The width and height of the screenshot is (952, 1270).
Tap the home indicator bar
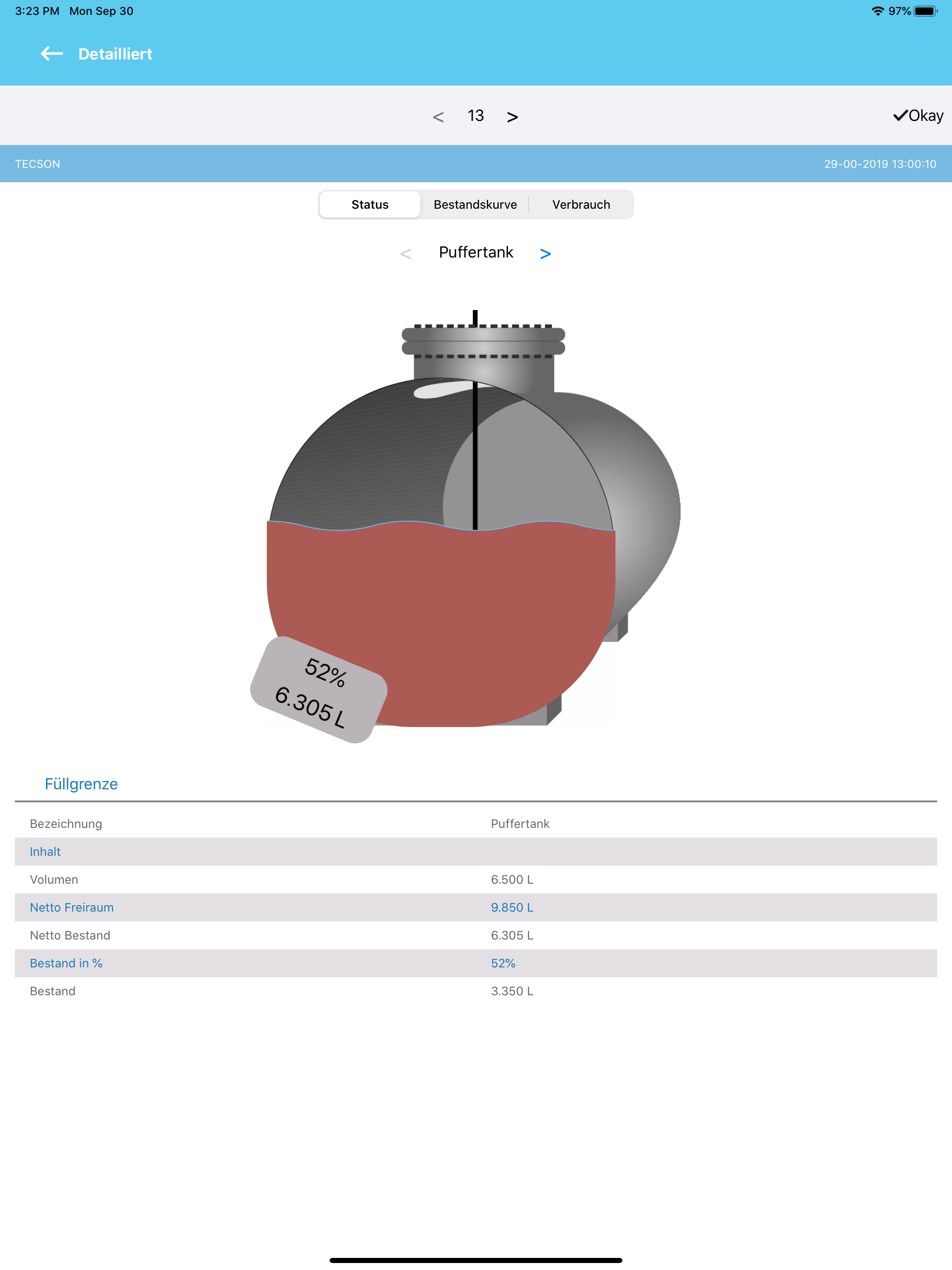[x=476, y=1260]
